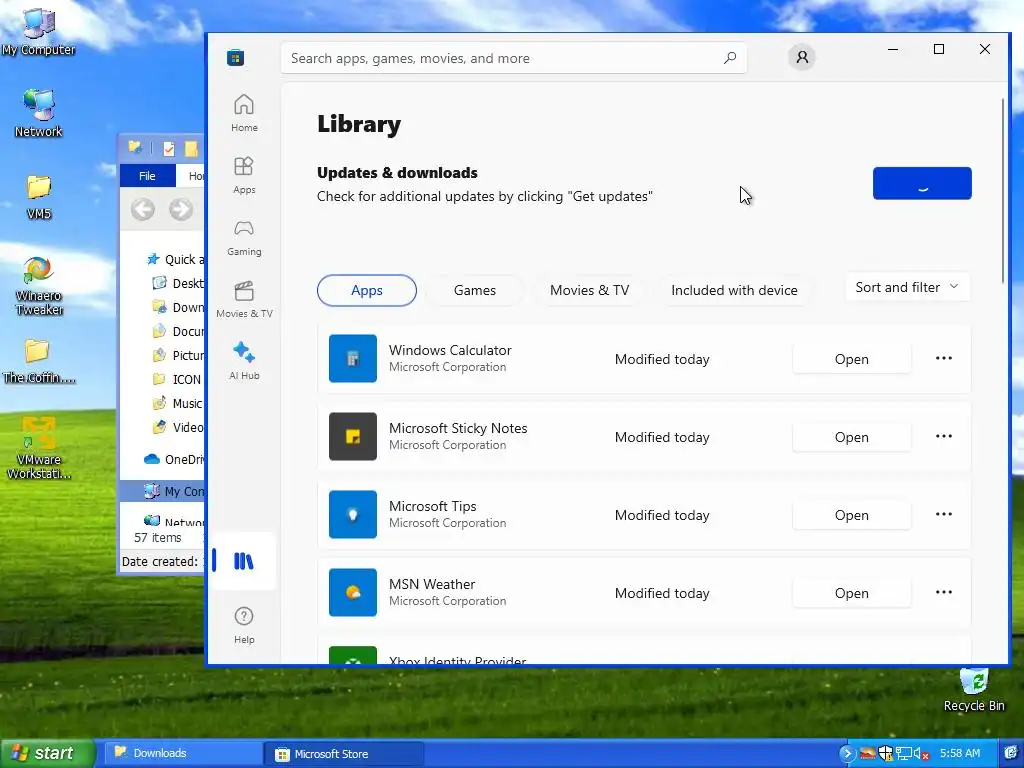1024x768 pixels.
Task: Select the Library icon in Store sidebar
Action: pyautogui.click(x=244, y=561)
